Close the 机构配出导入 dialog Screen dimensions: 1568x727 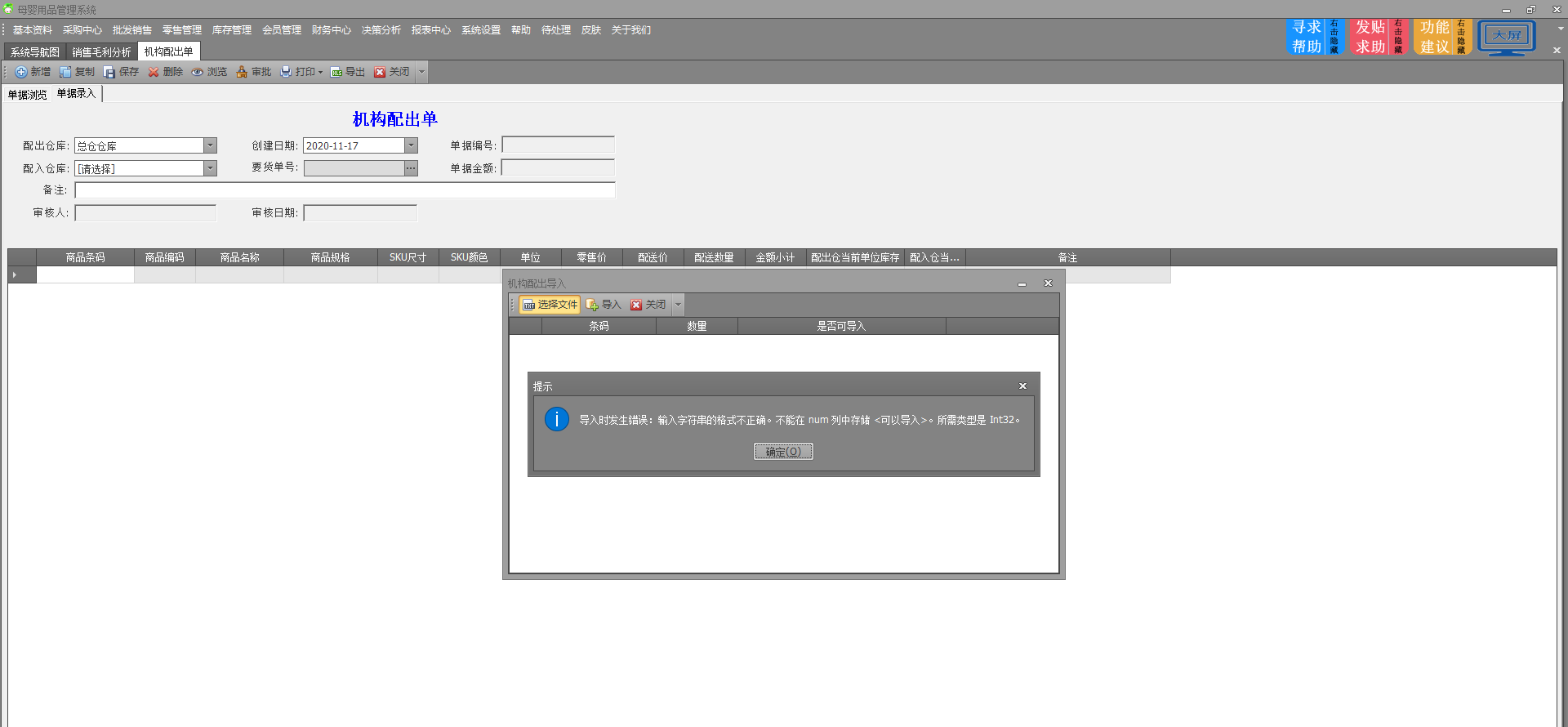point(1048,283)
